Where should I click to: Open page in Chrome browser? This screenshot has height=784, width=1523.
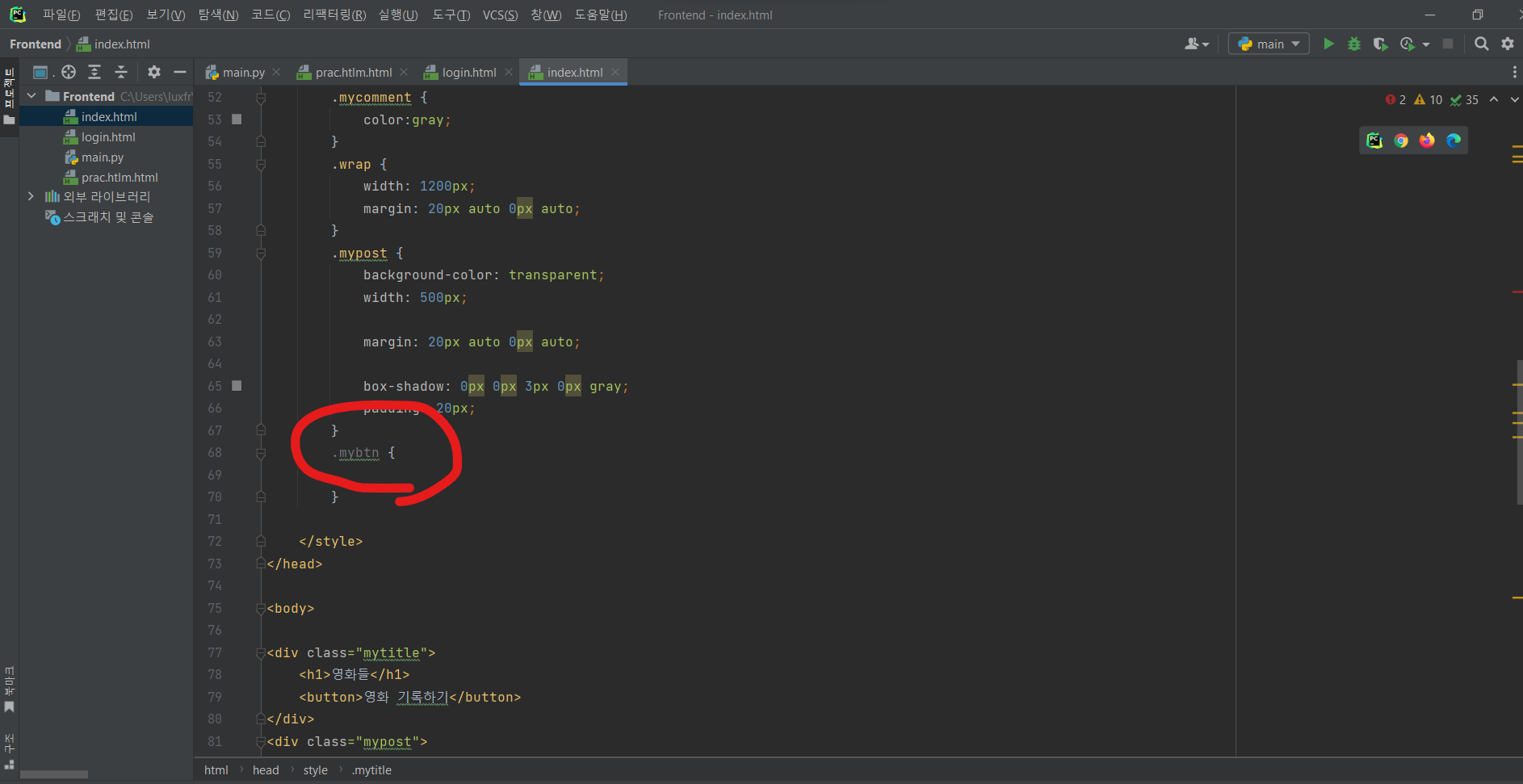[x=1401, y=140]
